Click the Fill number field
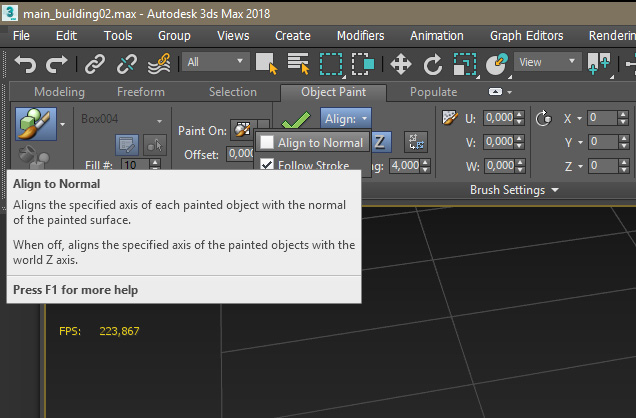Image resolution: width=636 pixels, height=418 pixels. click(135, 165)
